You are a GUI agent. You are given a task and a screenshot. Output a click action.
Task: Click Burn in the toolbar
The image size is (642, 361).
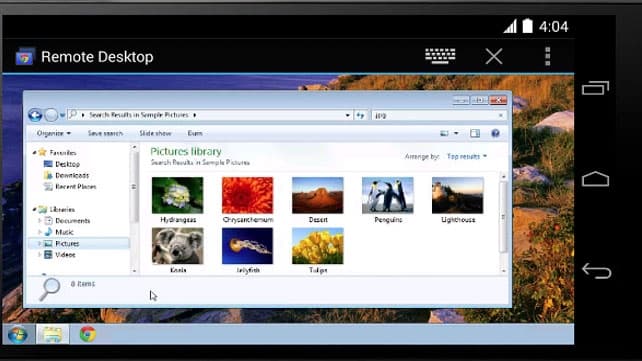(x=195, y=133)
